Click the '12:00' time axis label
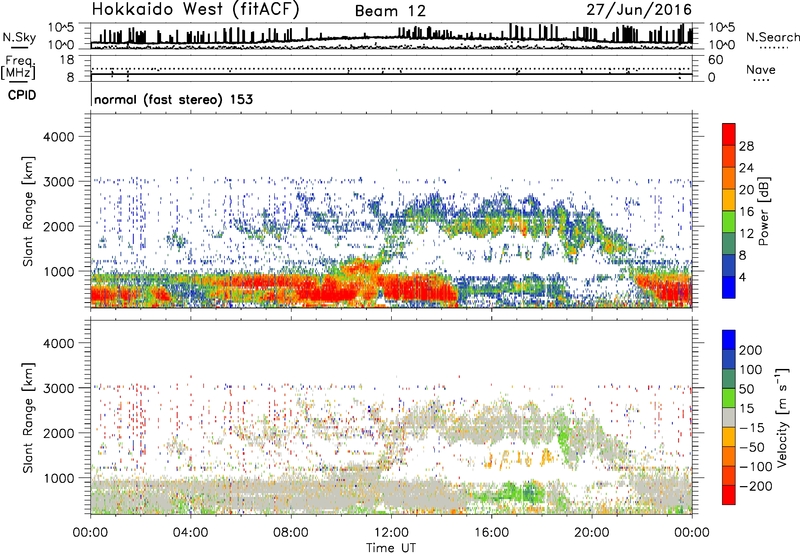The width and height of the screenshot is (800, 554). click(x=391, y=533)
